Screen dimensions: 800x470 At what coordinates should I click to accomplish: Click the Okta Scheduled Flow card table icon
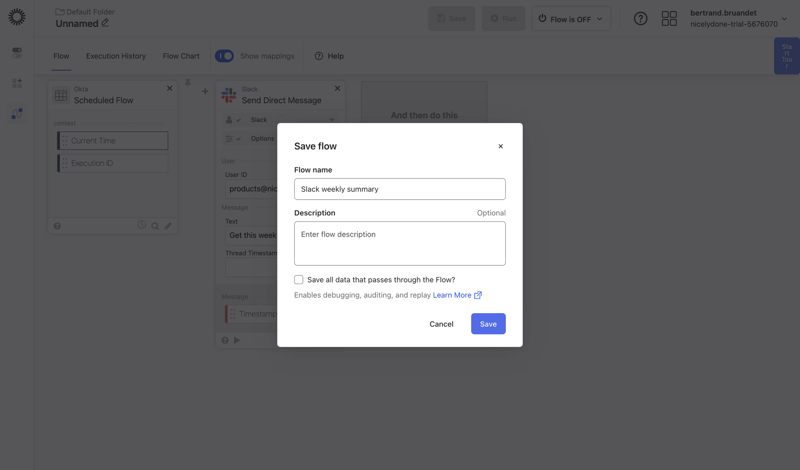click(61, 95)
